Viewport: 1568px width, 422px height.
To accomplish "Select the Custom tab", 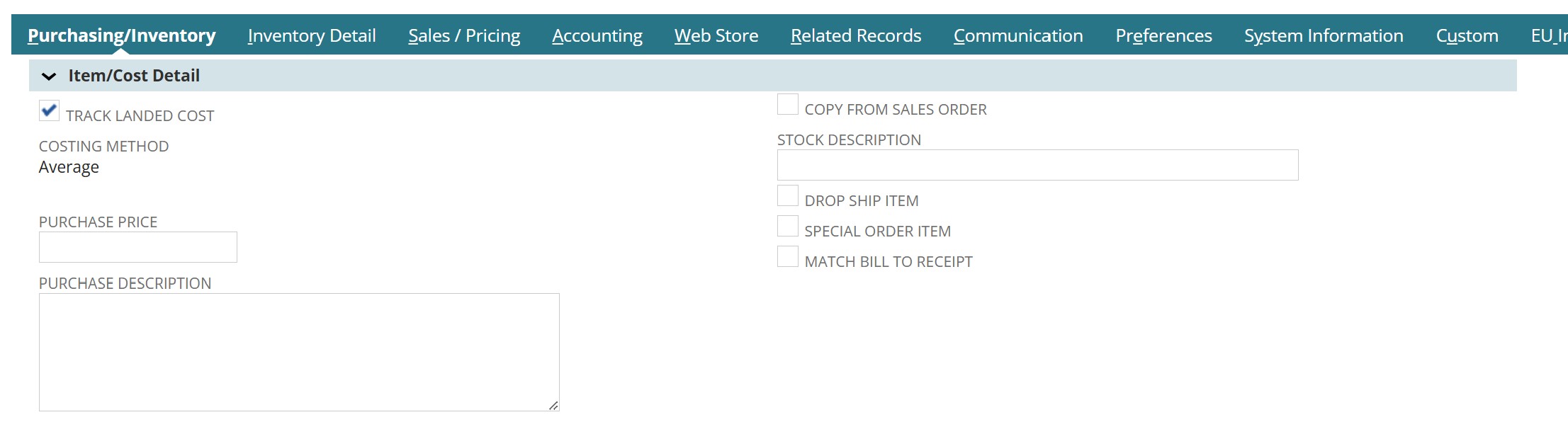I will pyautogui.click(x=1467, y=35).
